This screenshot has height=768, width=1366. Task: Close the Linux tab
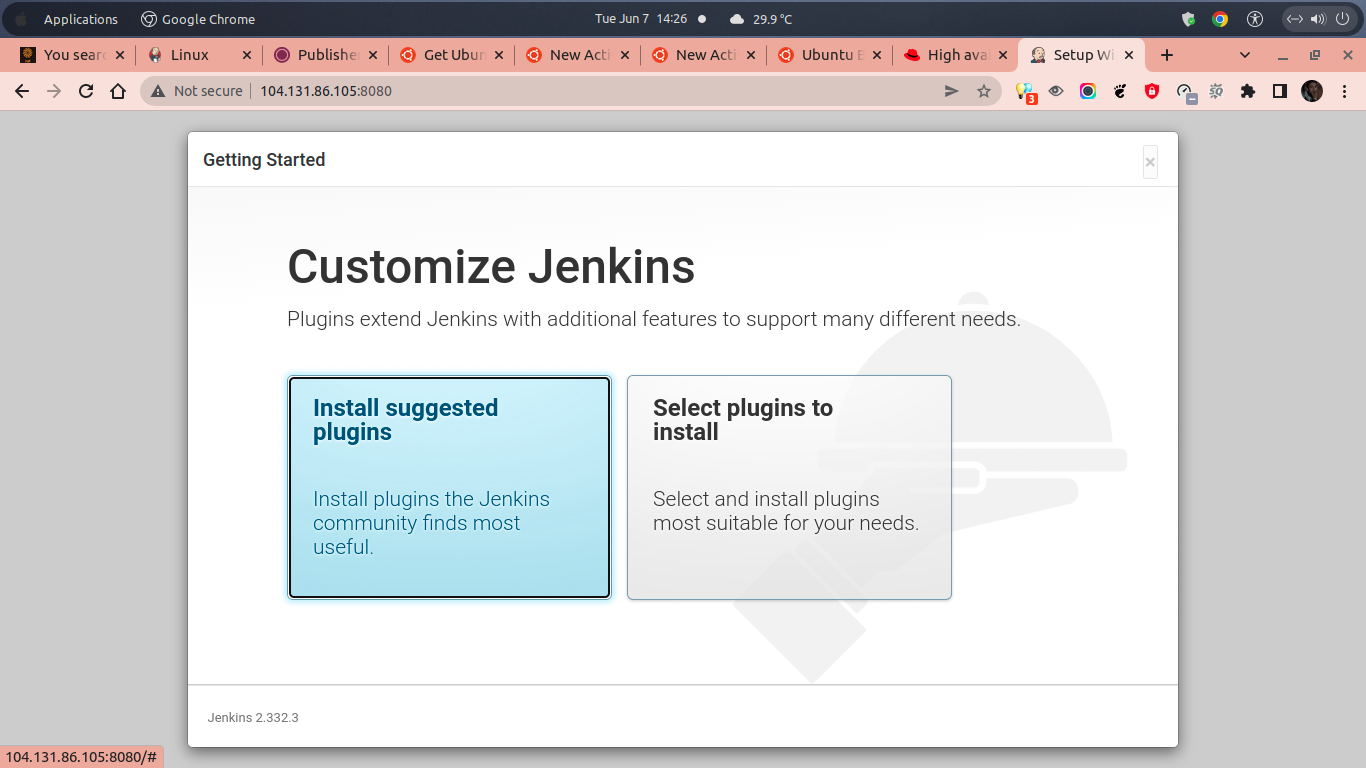247,55
